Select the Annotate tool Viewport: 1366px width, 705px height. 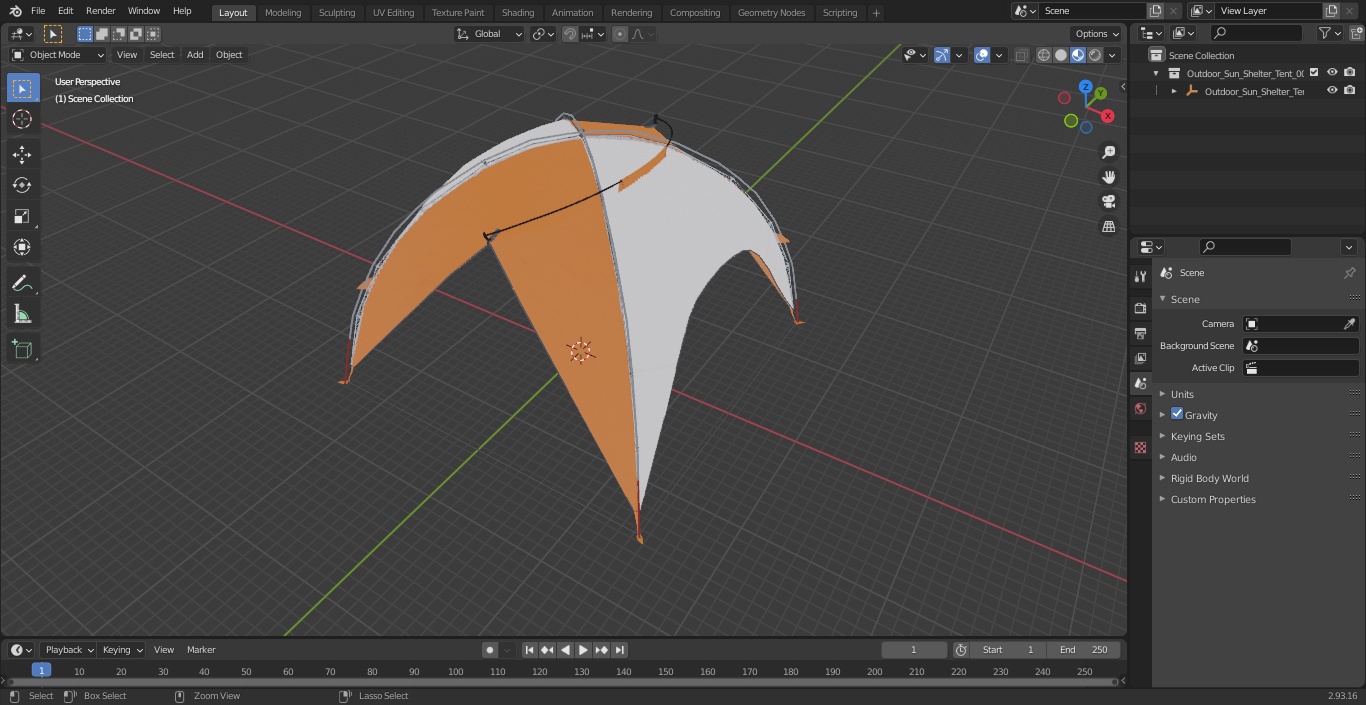coord(22,283)
